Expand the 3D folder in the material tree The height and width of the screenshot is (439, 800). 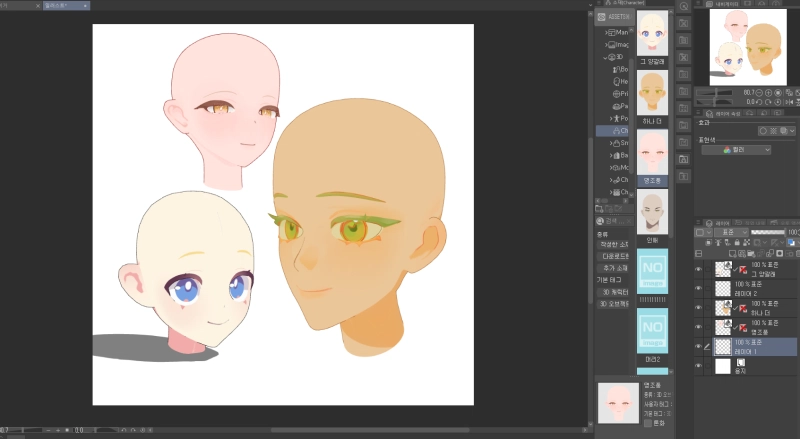point(606,57)
